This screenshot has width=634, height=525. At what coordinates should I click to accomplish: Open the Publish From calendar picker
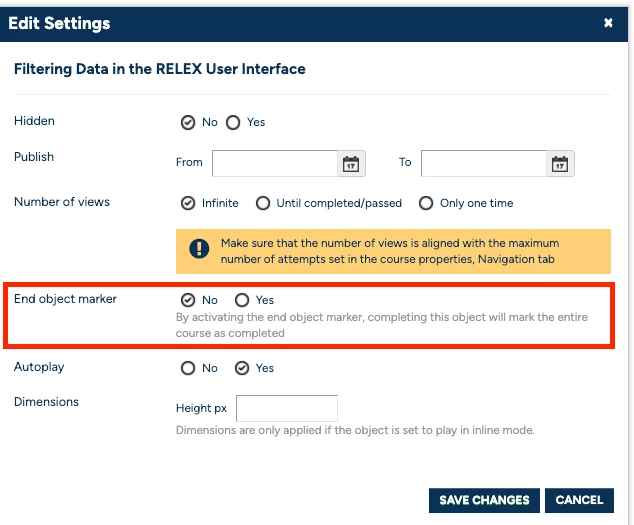(351, 163)
